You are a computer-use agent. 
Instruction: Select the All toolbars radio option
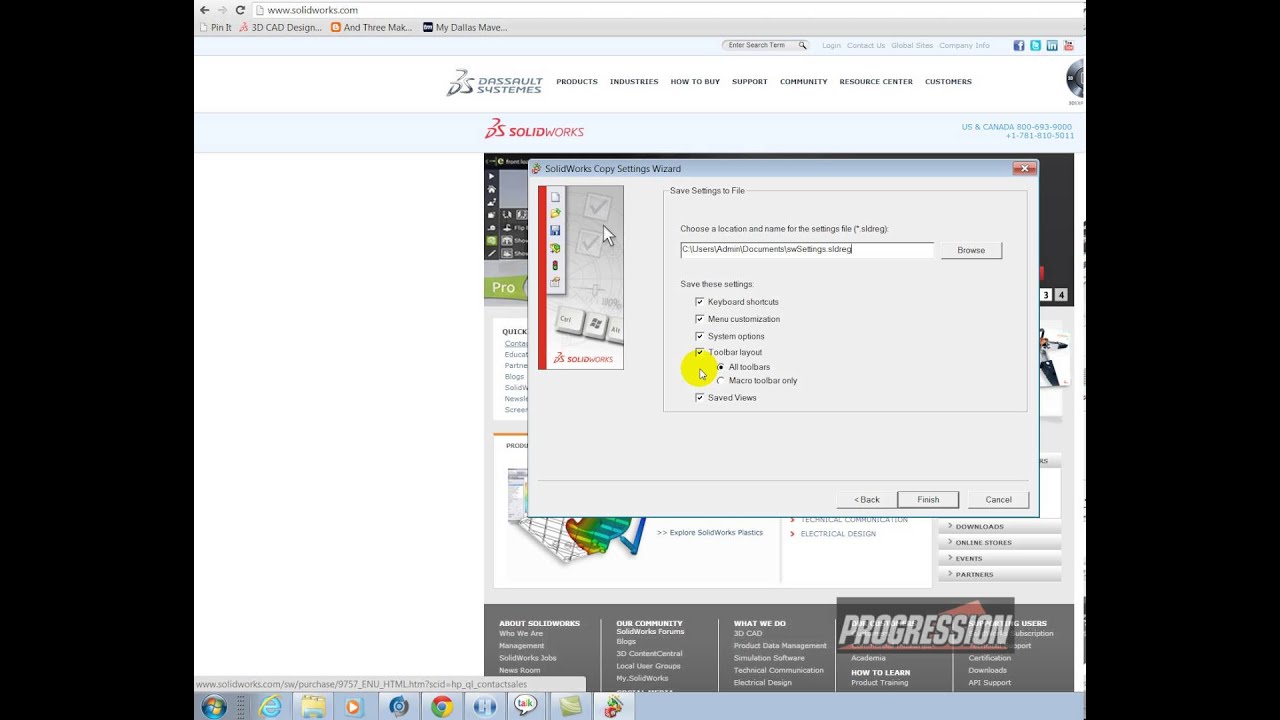tap(721, 367)
